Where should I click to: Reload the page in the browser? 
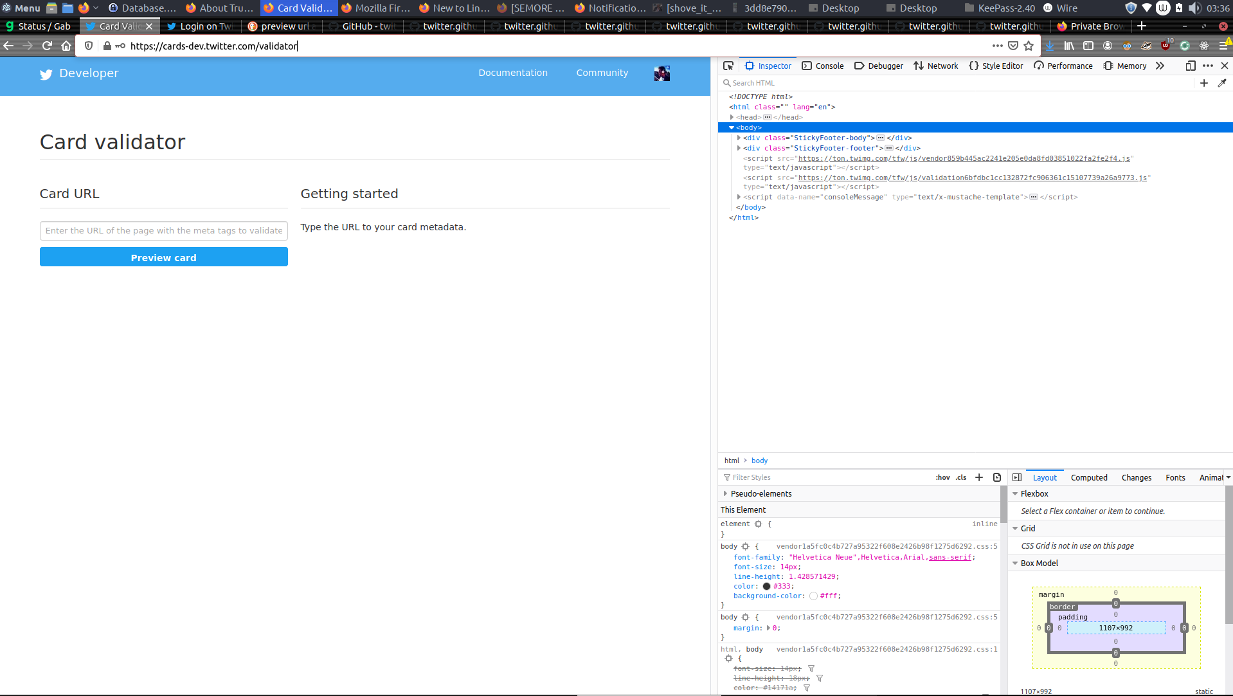coord(47,46)
